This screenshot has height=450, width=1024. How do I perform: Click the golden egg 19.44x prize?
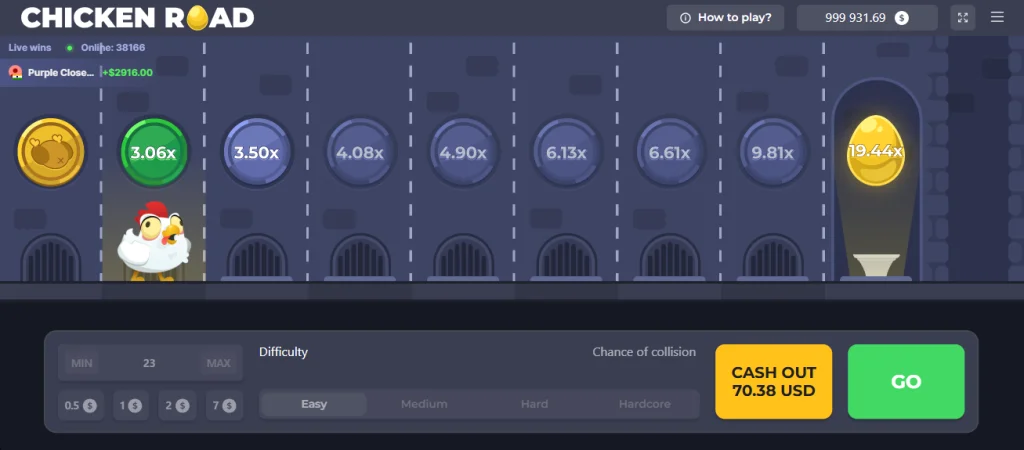(x=875, y=151)
